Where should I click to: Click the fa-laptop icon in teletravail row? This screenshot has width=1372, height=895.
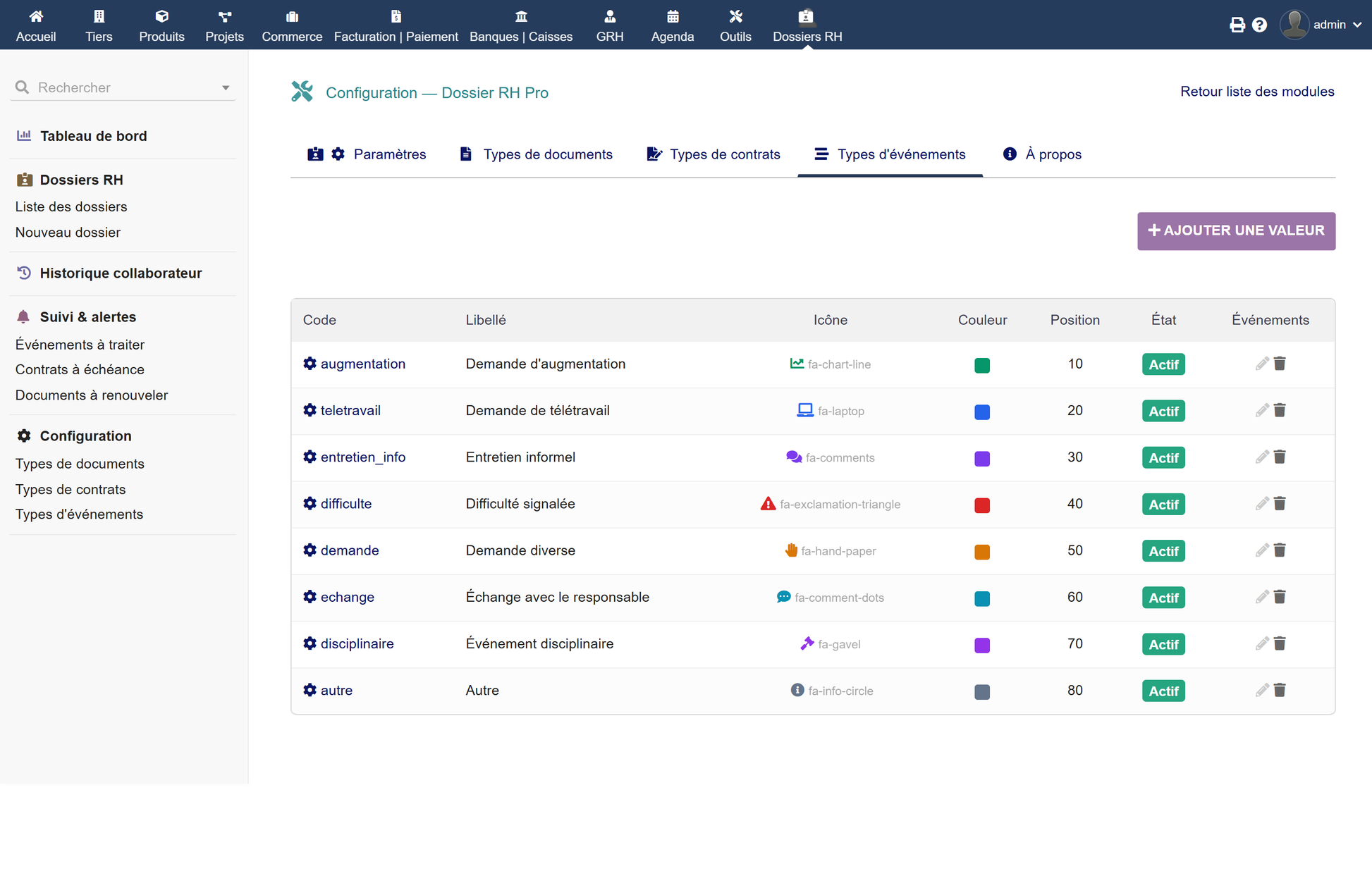coord(804,410)
